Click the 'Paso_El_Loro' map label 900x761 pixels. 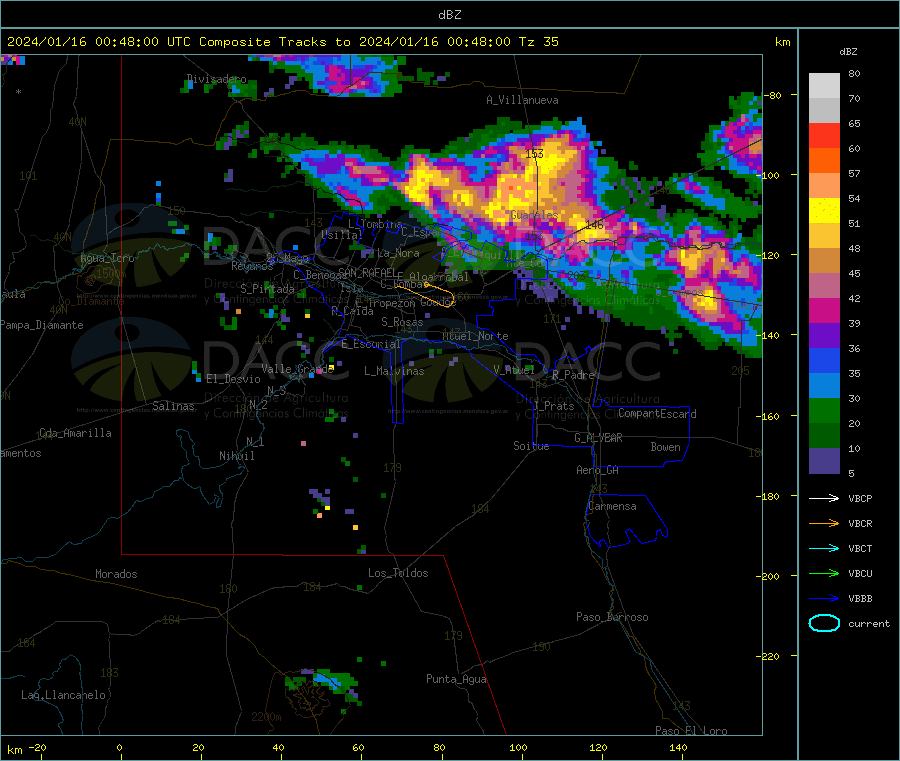pyautogui.click(x=691, y=731)
